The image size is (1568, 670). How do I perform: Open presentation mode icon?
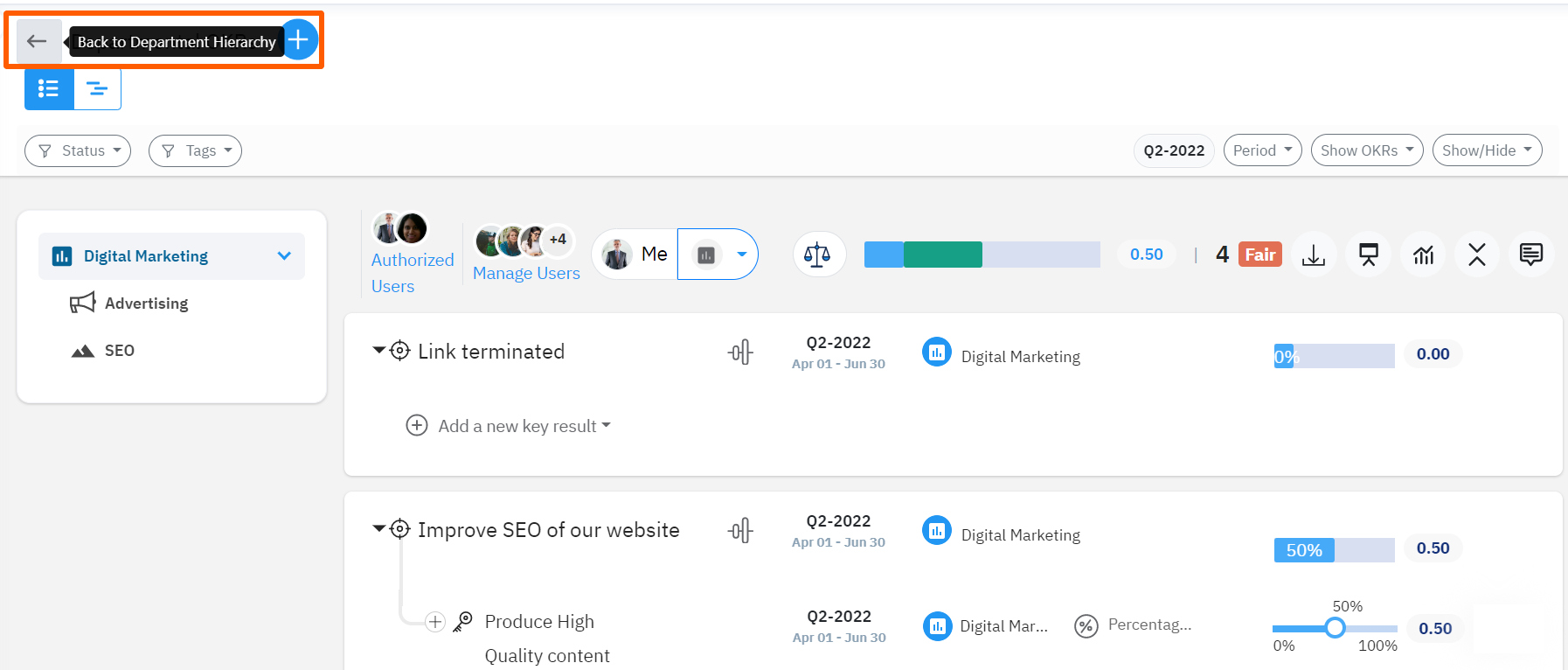click(x=1368, y=255)
